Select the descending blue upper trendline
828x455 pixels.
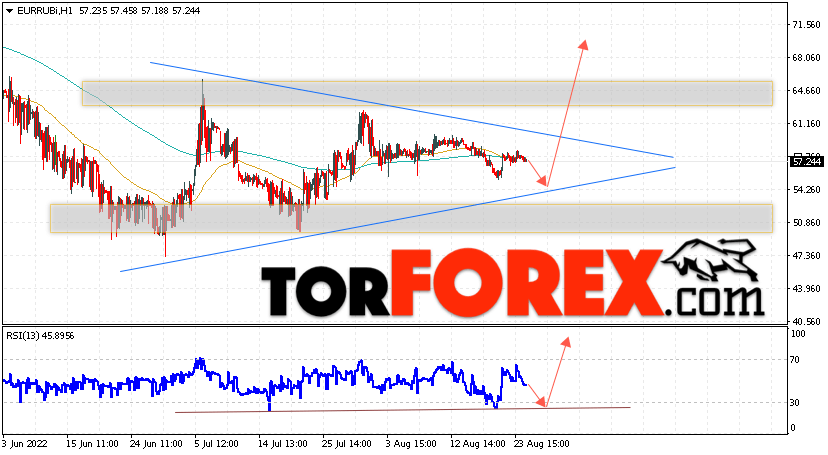pos(411,110)
